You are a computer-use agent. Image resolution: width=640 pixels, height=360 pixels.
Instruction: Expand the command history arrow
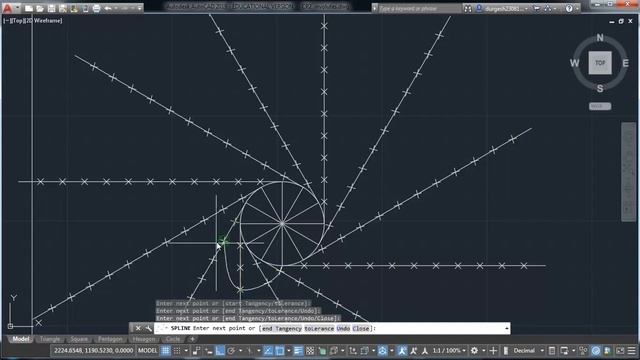point(507,328)
